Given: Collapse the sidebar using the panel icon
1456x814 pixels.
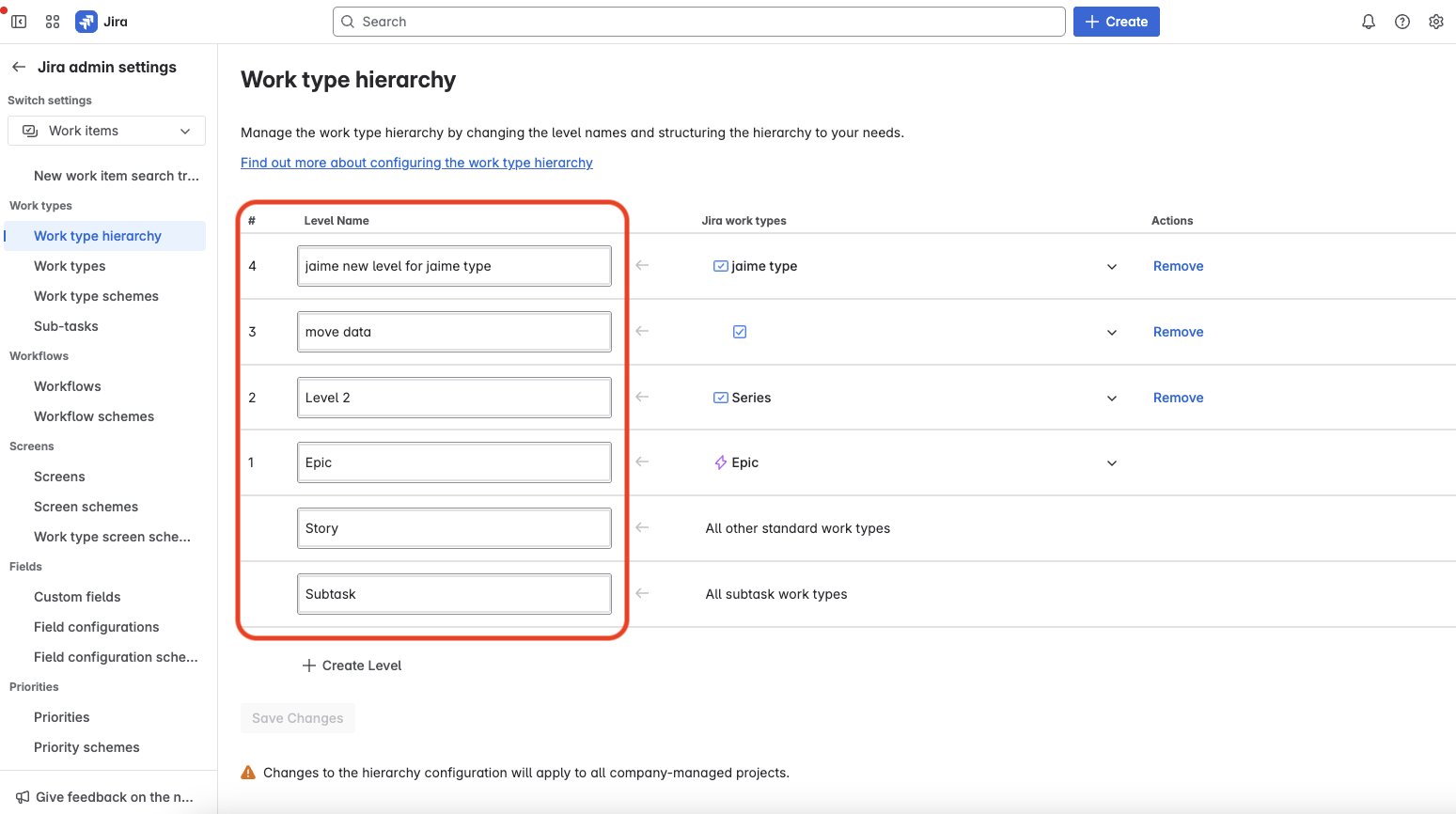Looking at the screenshot, I should click(x=19, y=21).
